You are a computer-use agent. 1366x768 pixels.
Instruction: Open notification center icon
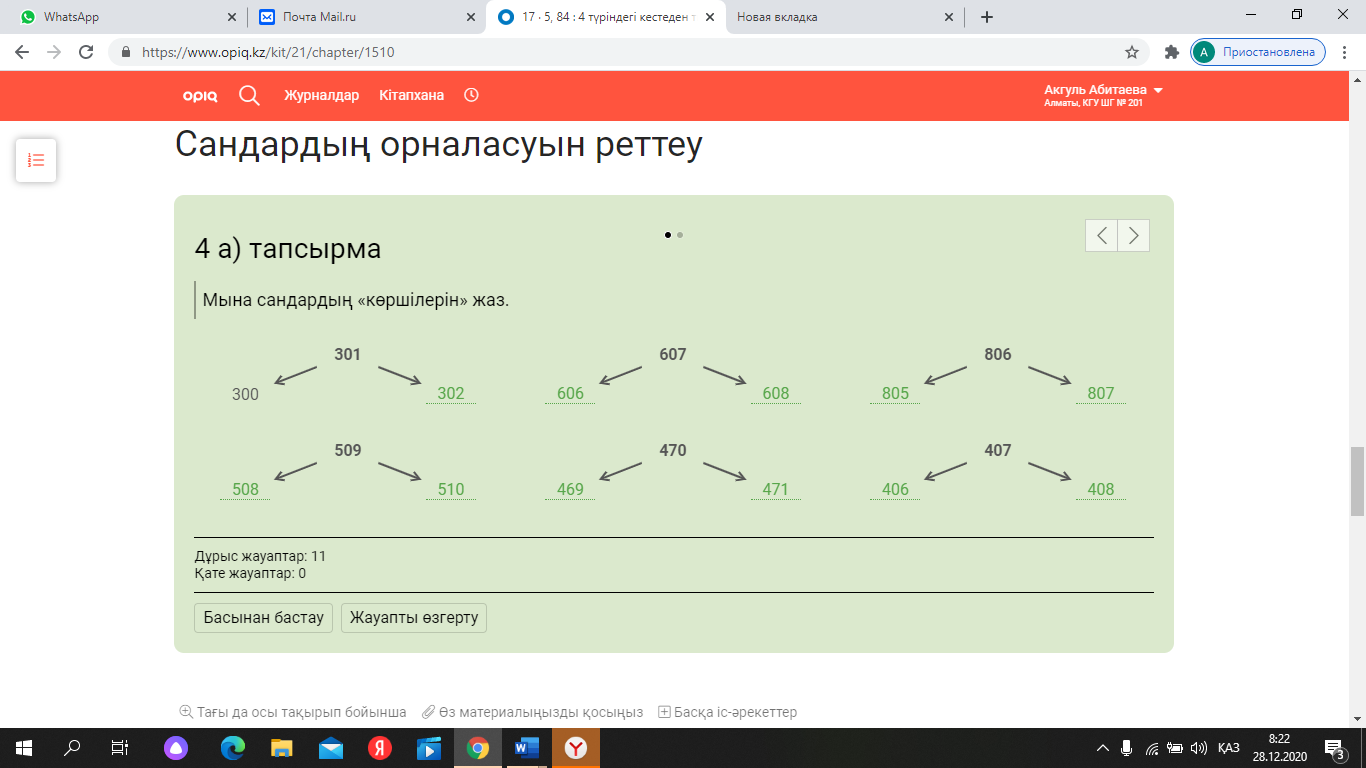(1335, 747)
